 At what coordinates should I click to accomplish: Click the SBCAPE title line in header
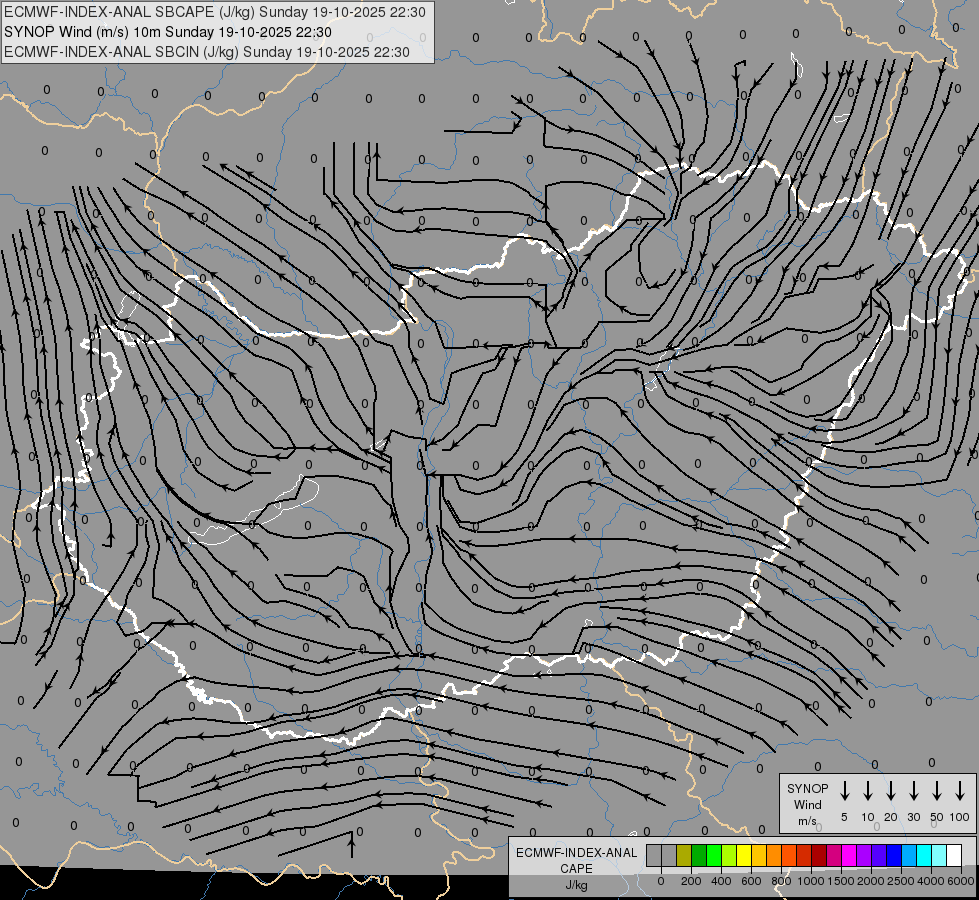[x=215, y=12]
